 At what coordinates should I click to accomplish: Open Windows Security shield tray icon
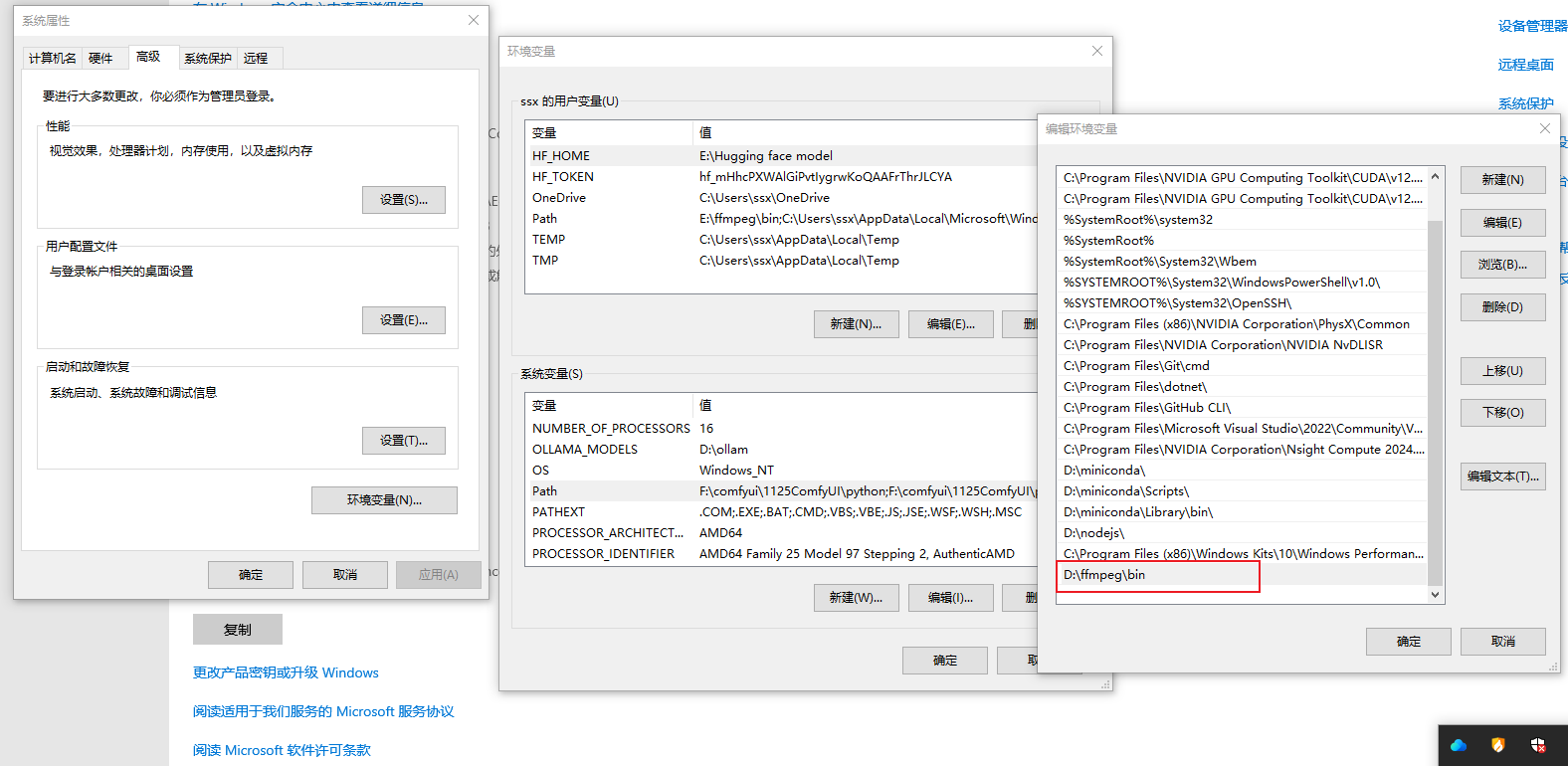coord(1537,745)
